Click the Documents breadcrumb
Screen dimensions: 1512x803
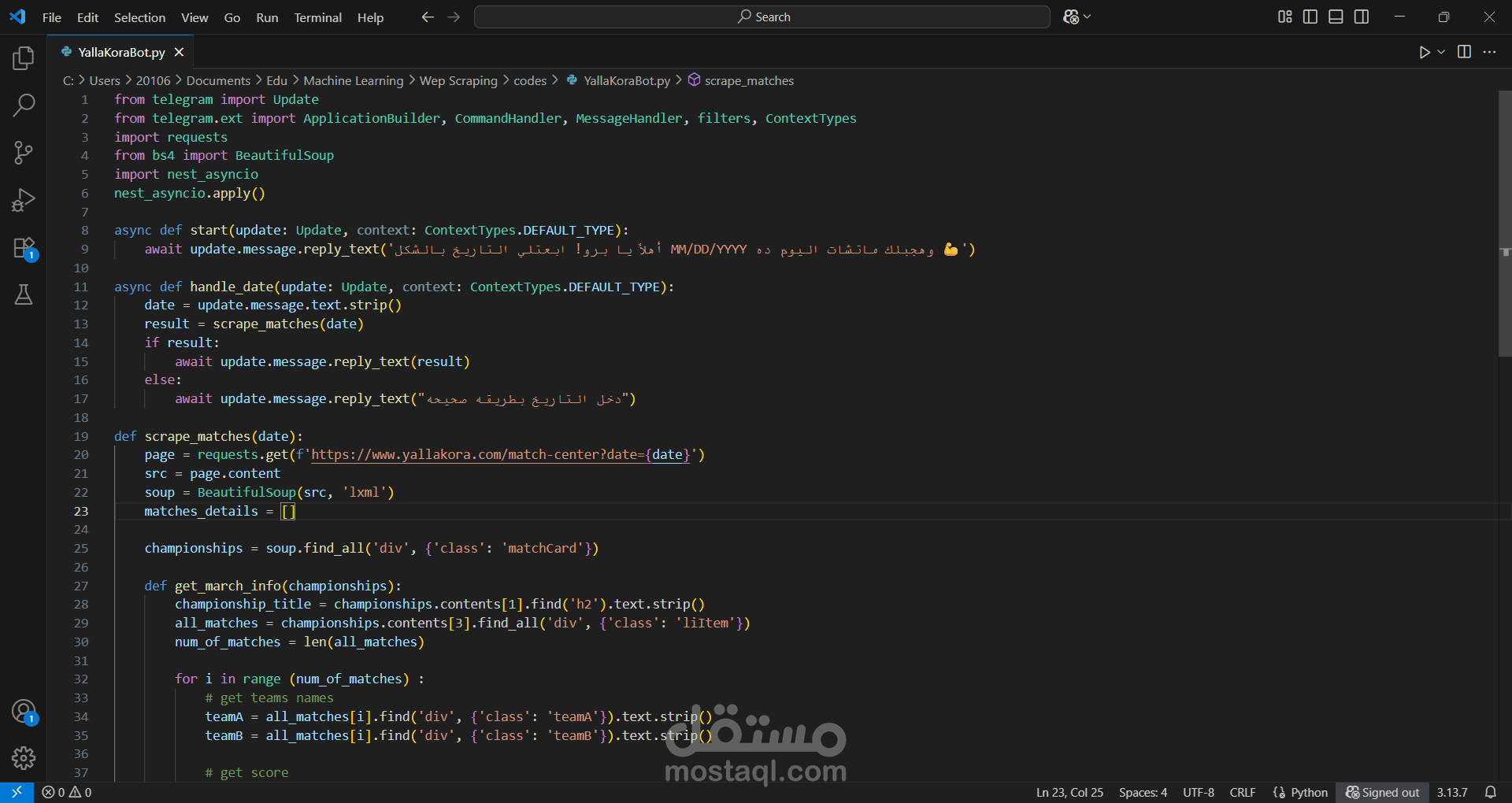[218, 80]
